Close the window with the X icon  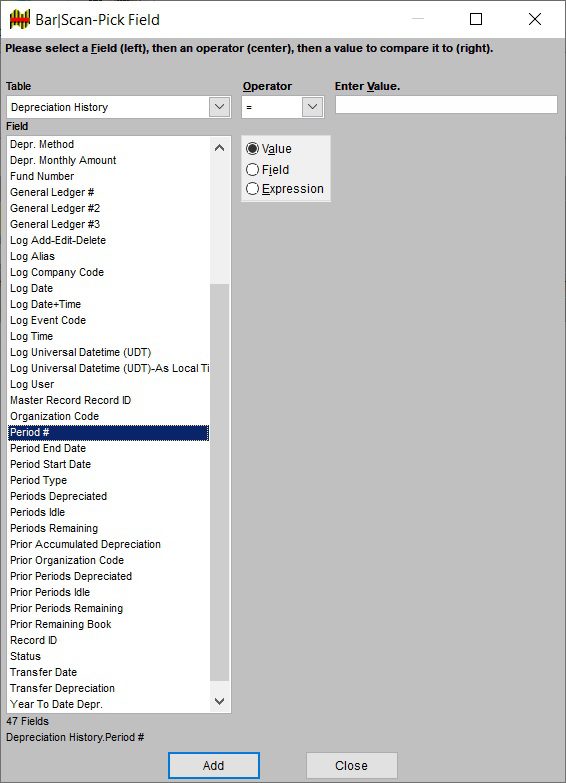point(535,19)
